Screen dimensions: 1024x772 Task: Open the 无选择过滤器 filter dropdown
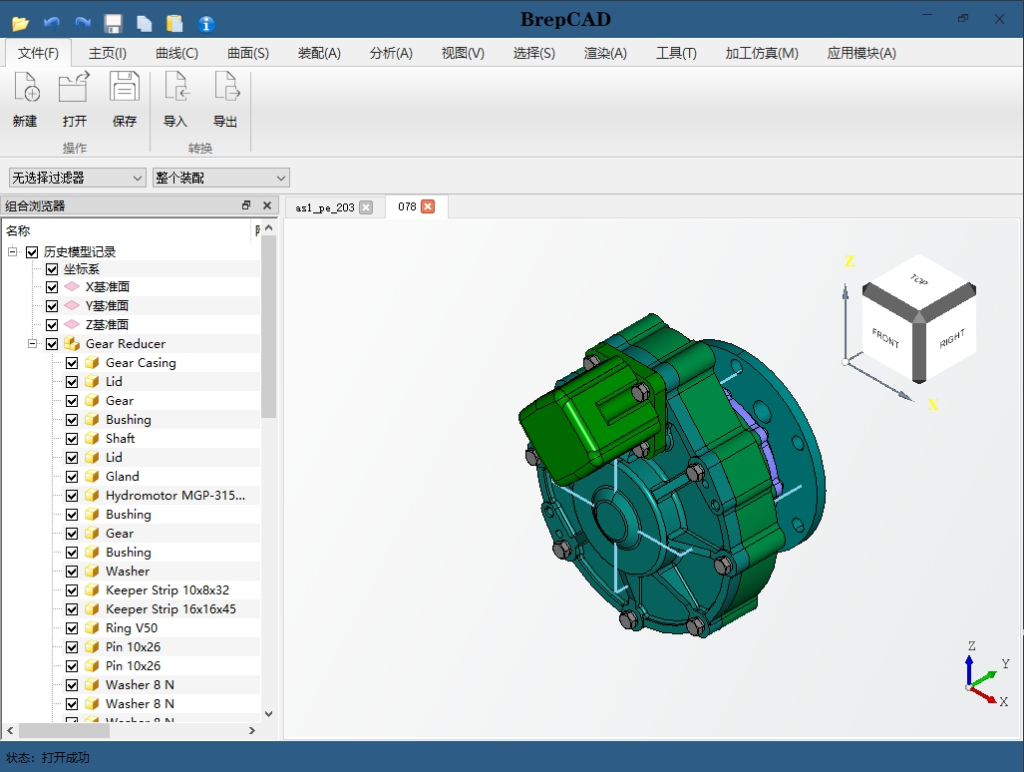(x=77, y=178)
